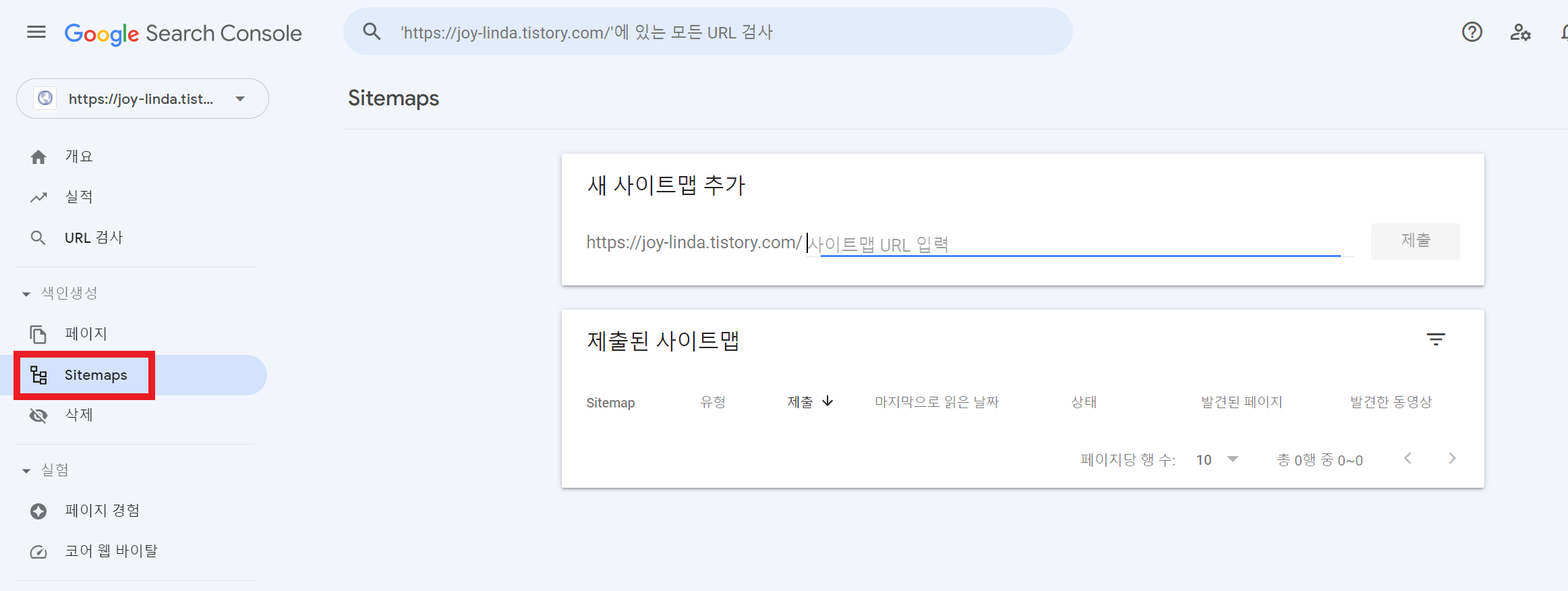Sort by 발견된 페이지 column header
This screenshot has height=591, width=1568.
(x=1242, y=402)
